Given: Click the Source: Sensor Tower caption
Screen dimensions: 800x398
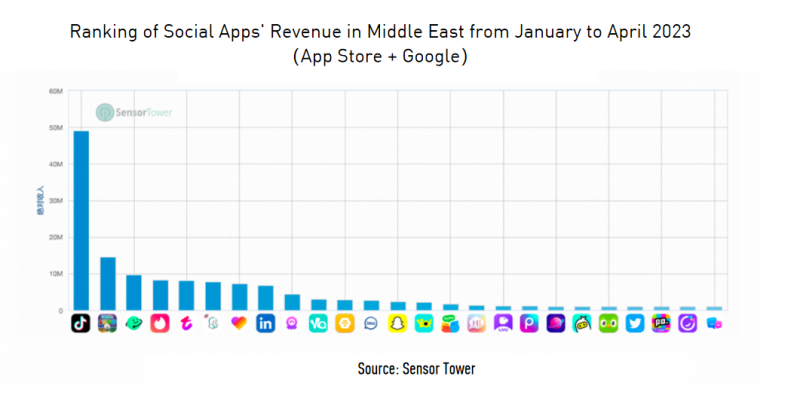Looking at the screenshot, I should 416,368.
